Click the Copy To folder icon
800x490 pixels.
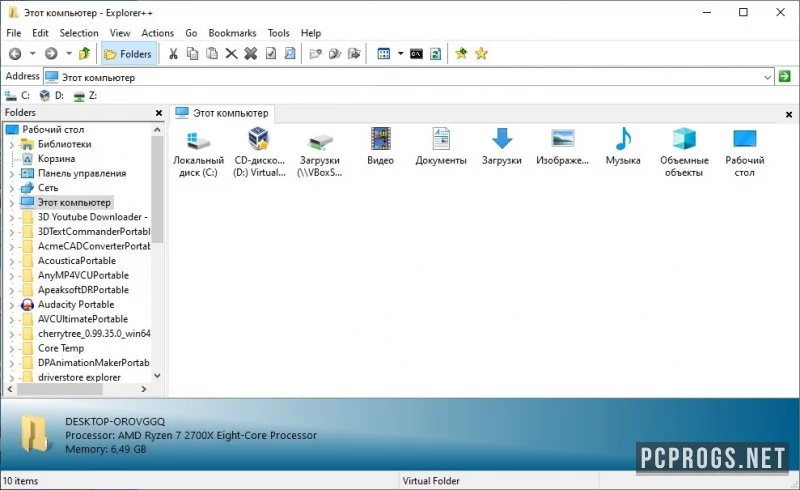point(335,54)
